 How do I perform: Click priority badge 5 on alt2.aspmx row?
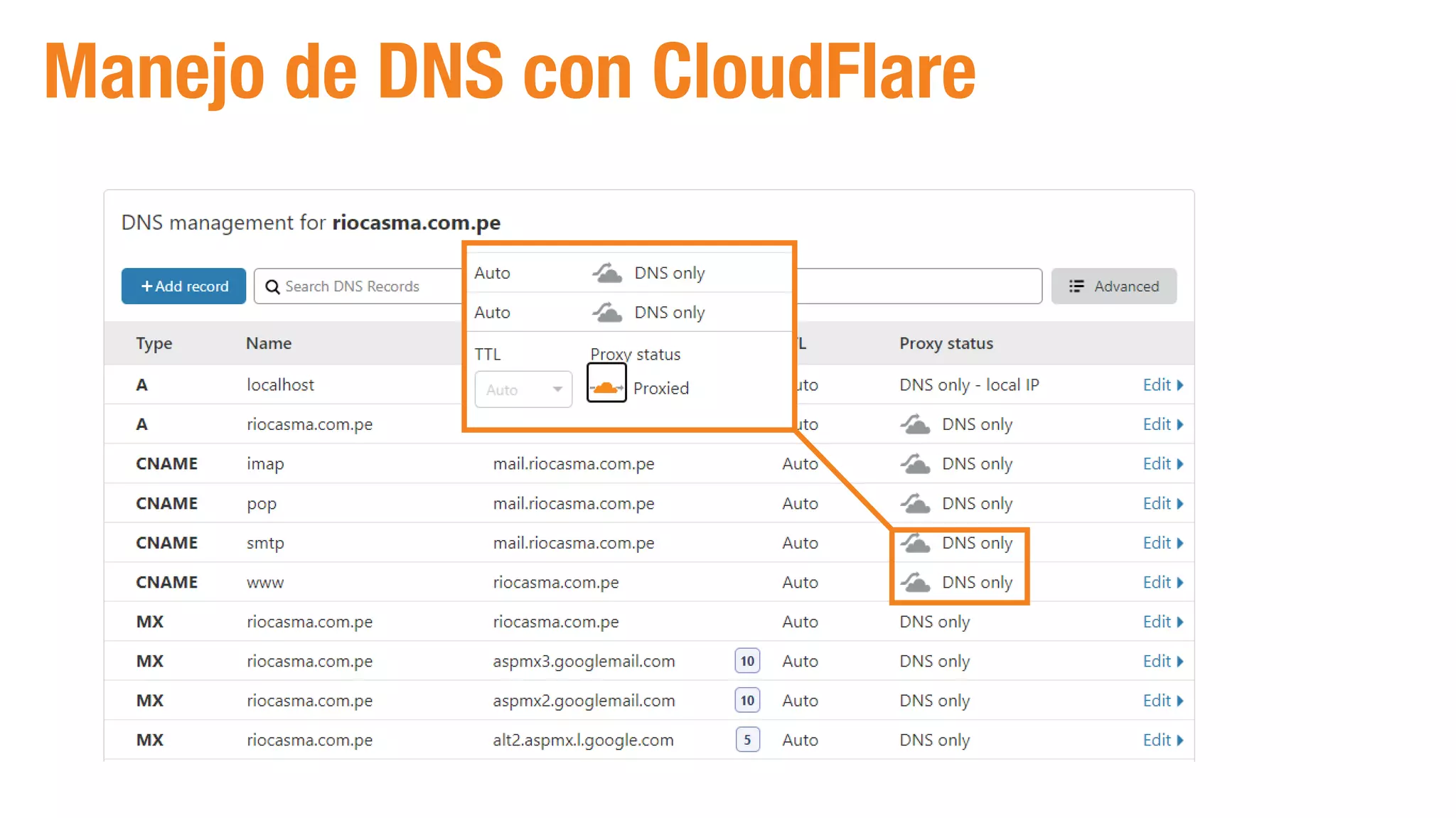tap(747, 740)
